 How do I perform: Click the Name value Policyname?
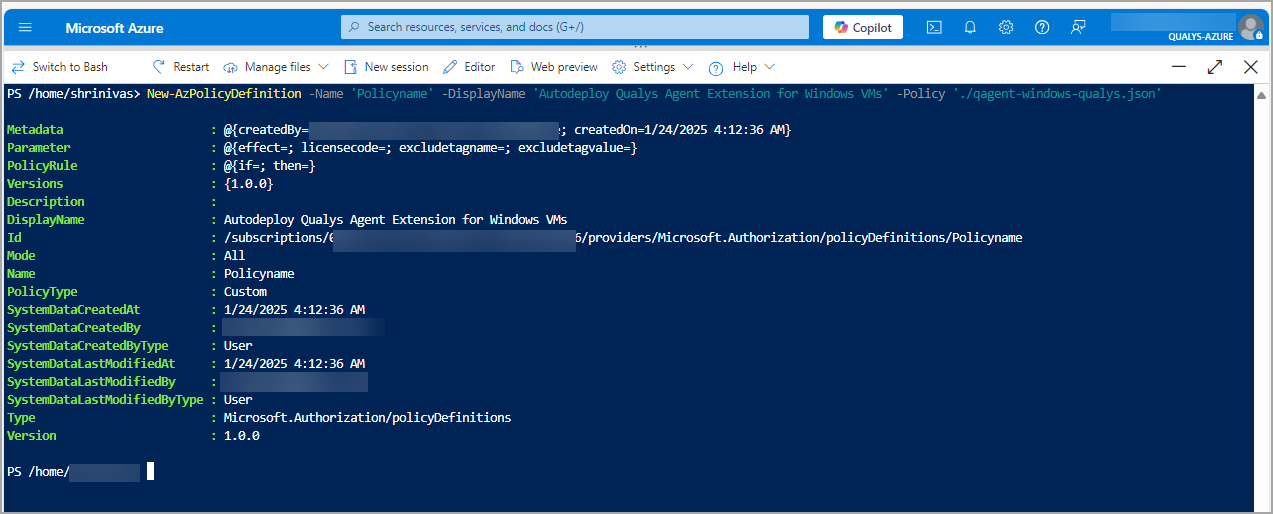[259, 274]
